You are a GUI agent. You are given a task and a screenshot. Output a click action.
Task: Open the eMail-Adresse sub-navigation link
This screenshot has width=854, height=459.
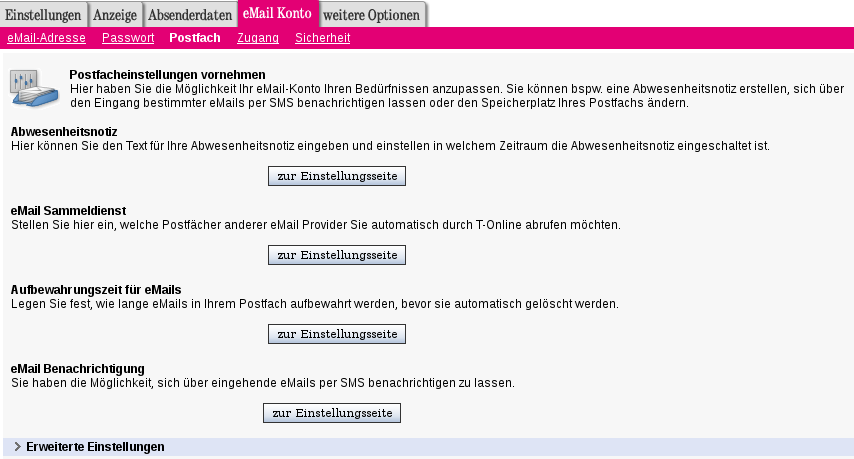click(x=46, y=38)
